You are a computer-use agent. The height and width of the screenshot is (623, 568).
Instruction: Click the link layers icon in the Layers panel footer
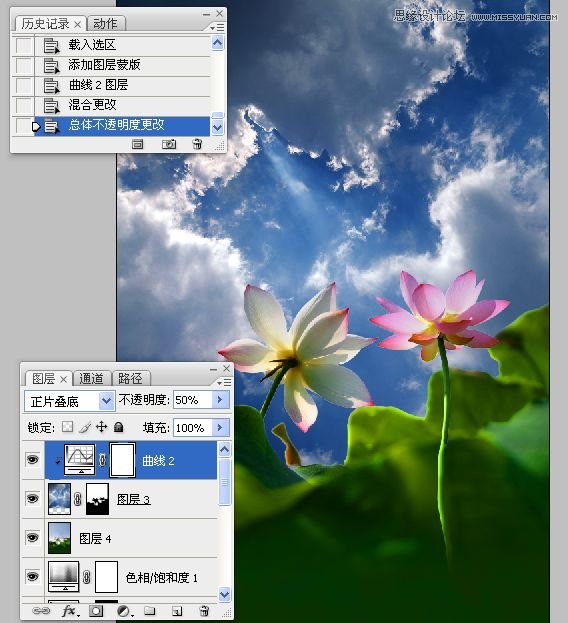click(41, 610)
